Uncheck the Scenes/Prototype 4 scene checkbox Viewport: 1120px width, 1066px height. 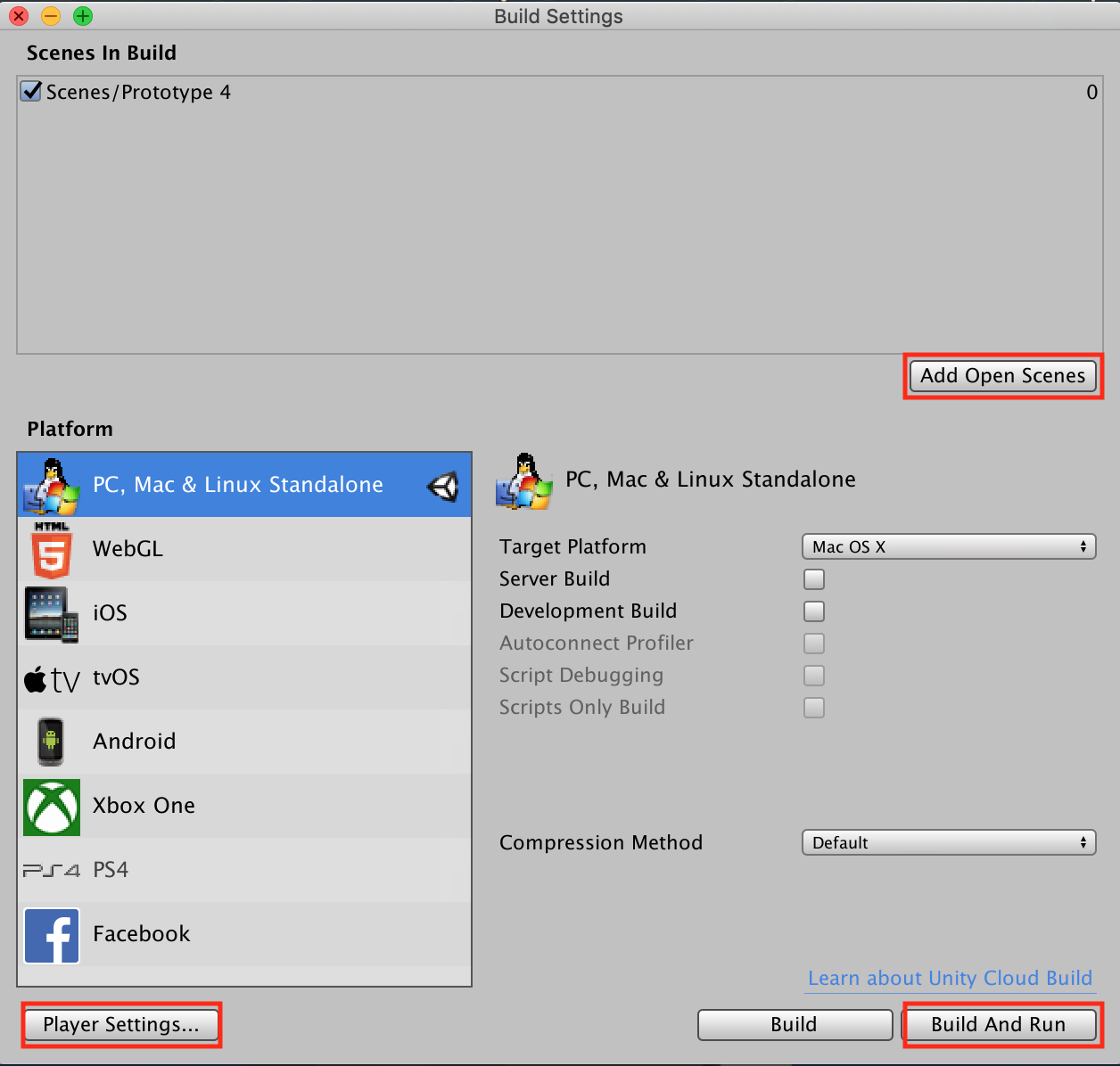click(31, 91)
